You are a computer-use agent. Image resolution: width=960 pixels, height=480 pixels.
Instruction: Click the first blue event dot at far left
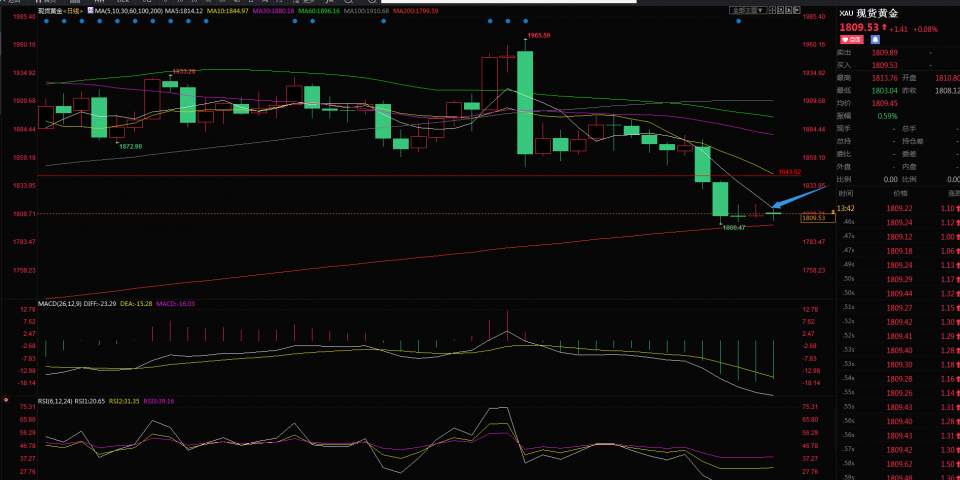tap(47, 21)
